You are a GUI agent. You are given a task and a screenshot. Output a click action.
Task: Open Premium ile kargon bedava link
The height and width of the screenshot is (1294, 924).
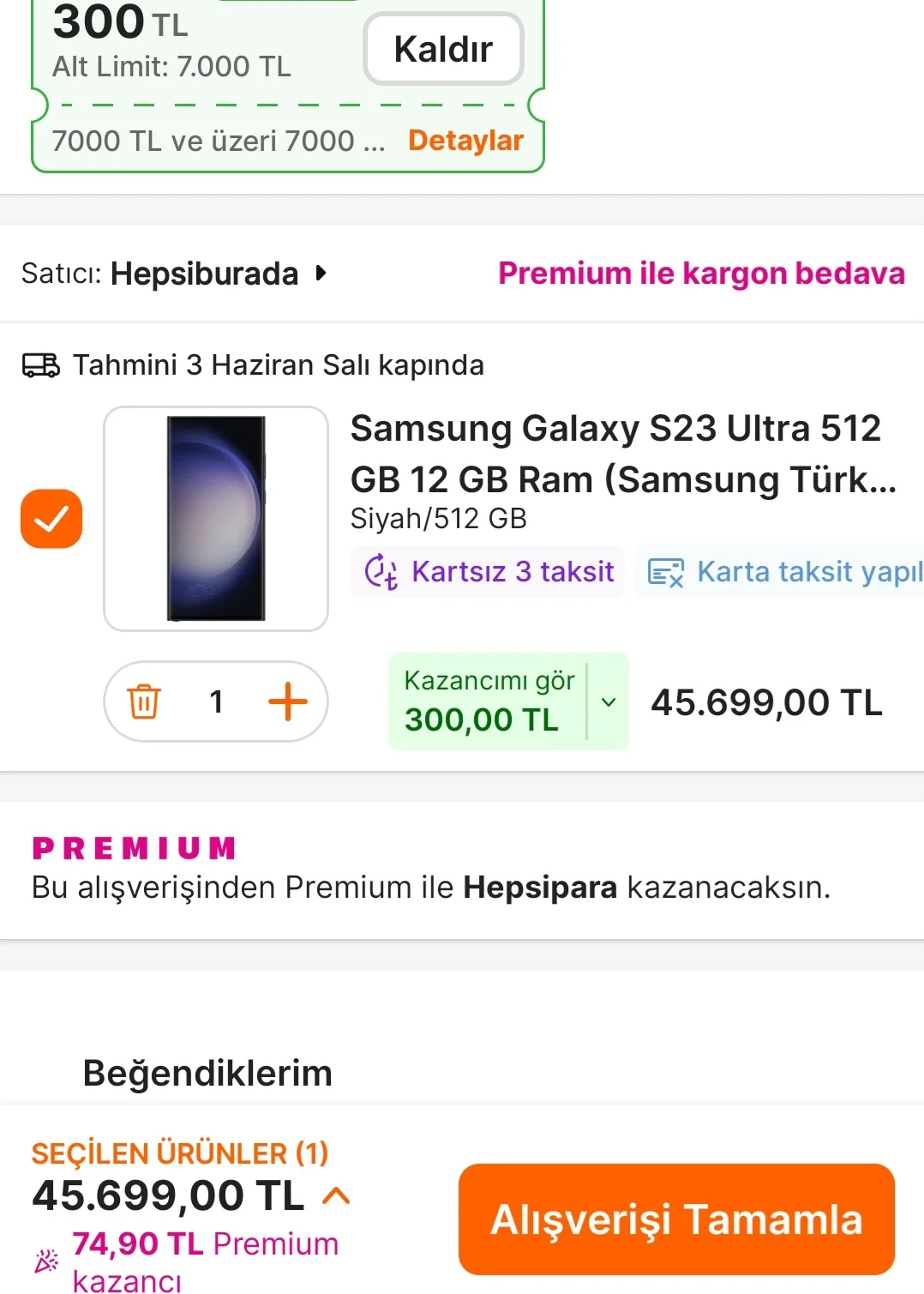[701, 274]
